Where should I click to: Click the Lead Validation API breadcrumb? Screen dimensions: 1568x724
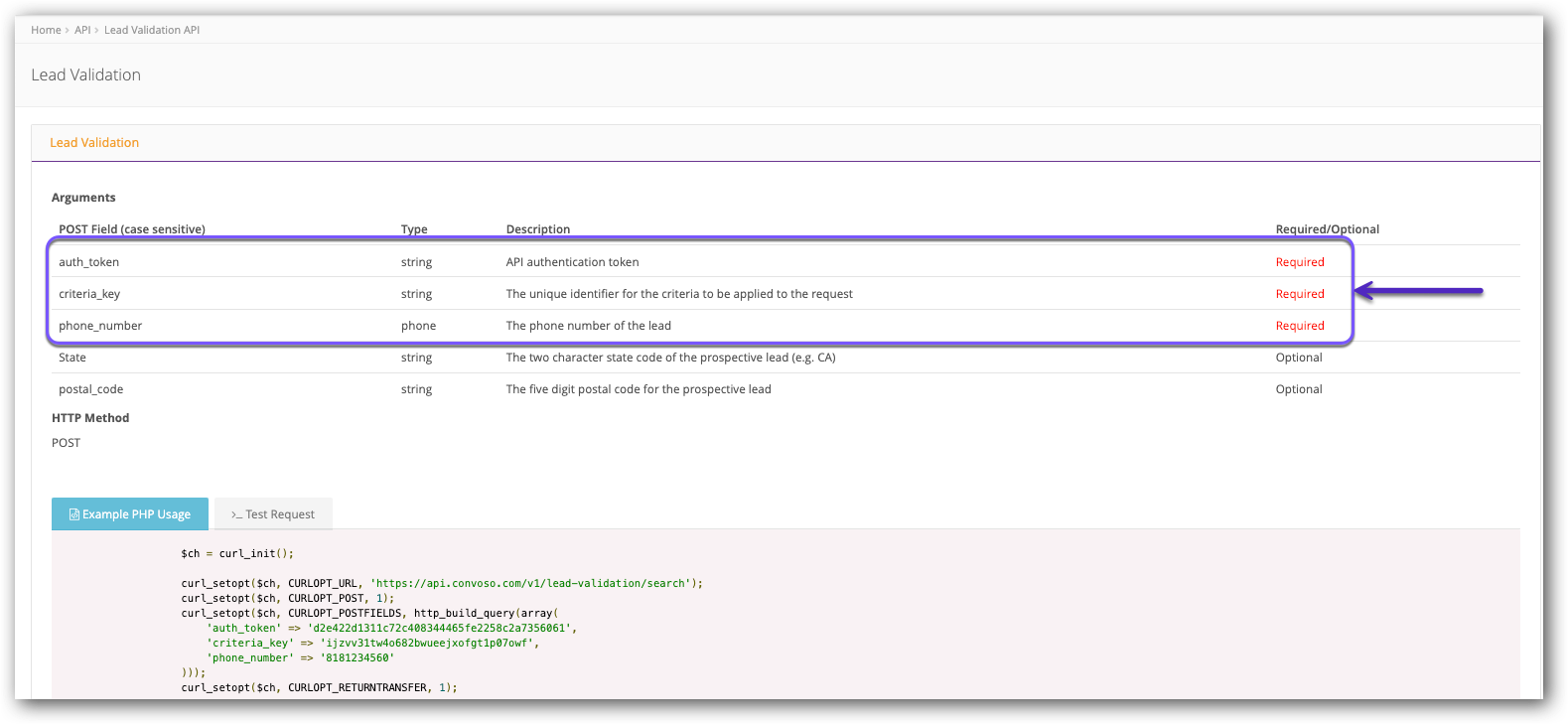pos(152,30)
